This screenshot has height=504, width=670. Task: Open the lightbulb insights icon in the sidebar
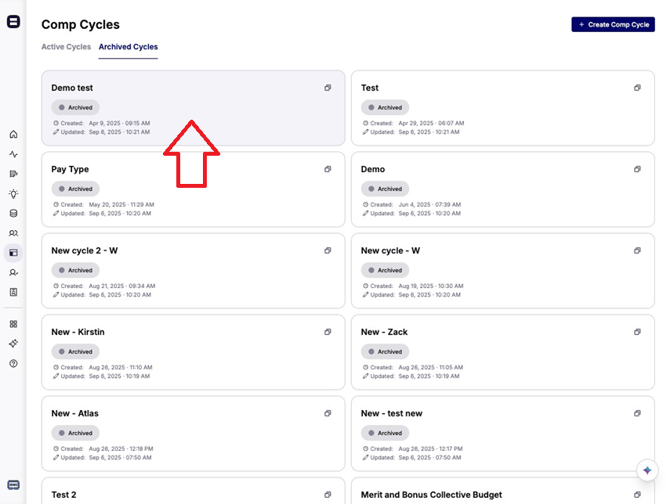click(x=13, y=194)
